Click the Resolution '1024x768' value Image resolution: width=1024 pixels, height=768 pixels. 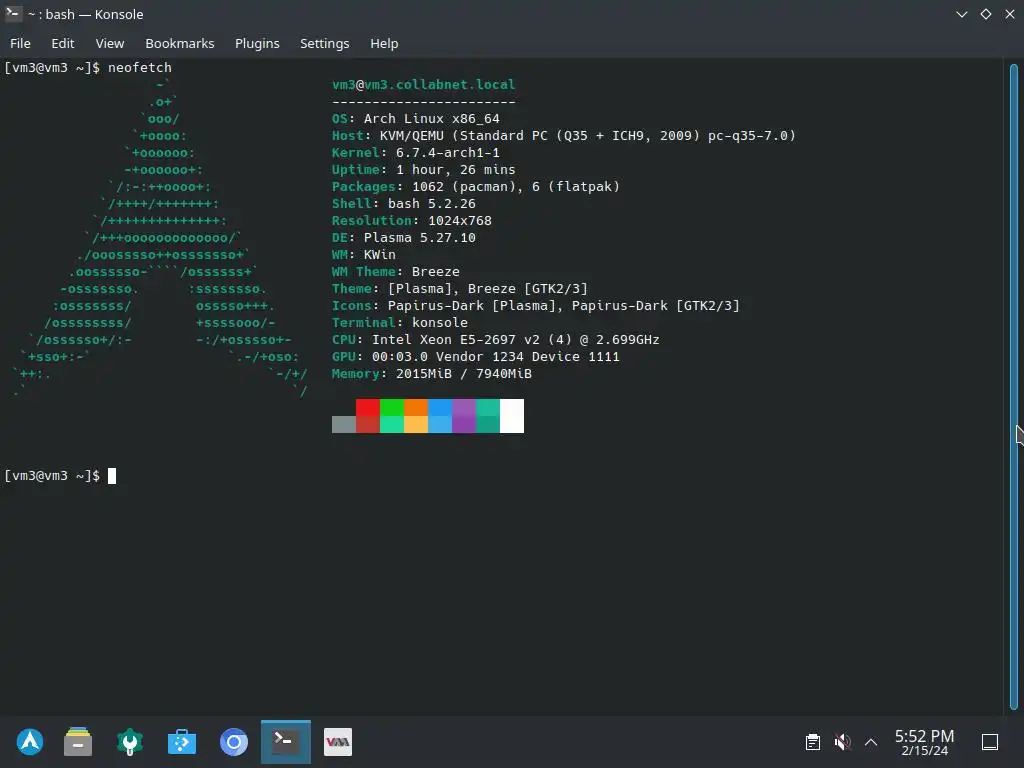coord(460,220)
